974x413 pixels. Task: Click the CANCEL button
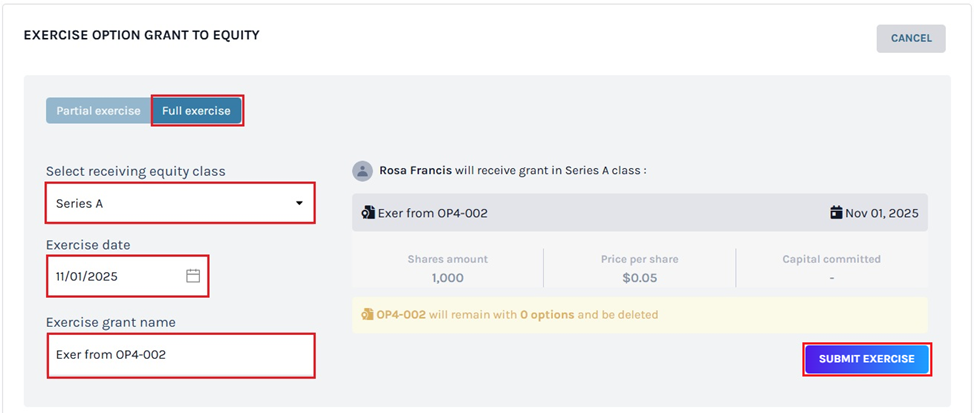(x=911, y=39)
